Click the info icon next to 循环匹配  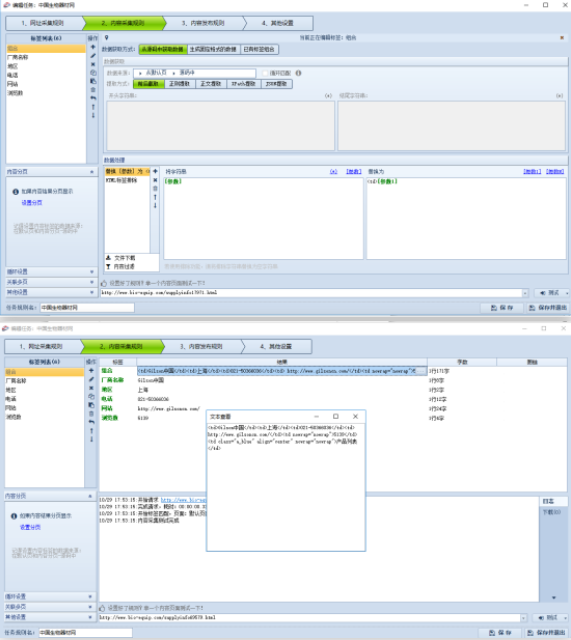298,73
